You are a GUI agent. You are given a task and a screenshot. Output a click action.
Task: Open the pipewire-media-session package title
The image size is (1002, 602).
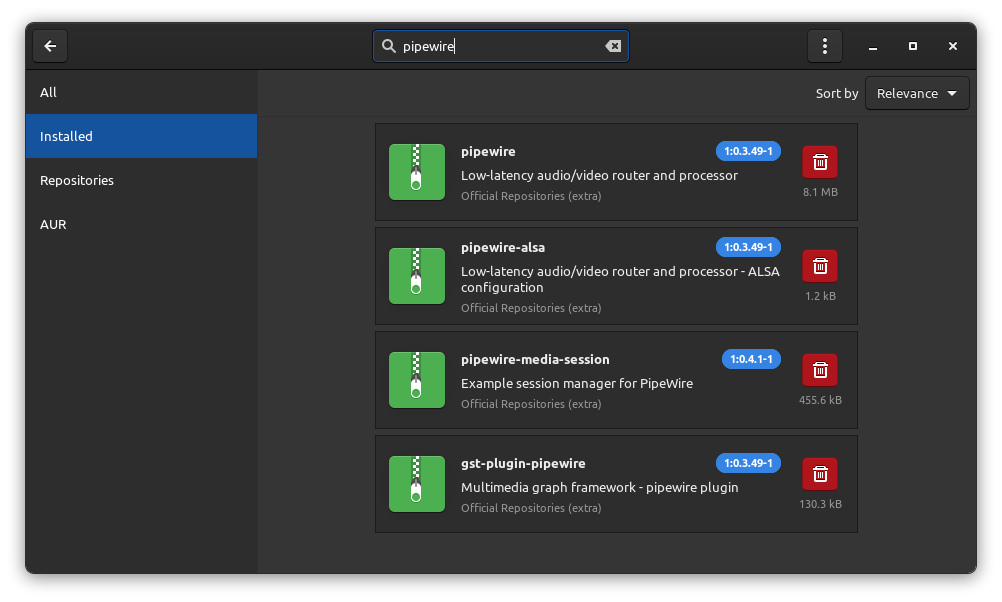[536, 359]
